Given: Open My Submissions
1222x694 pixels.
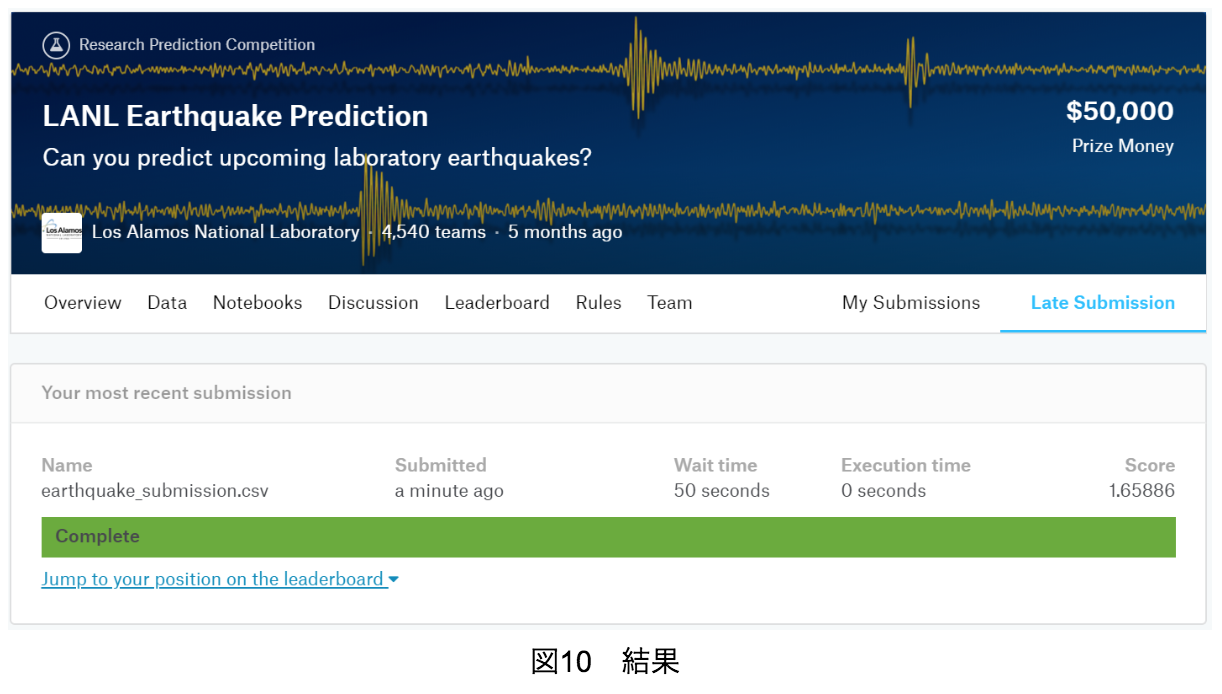Looking at the screenshot, I should [911, 303].
